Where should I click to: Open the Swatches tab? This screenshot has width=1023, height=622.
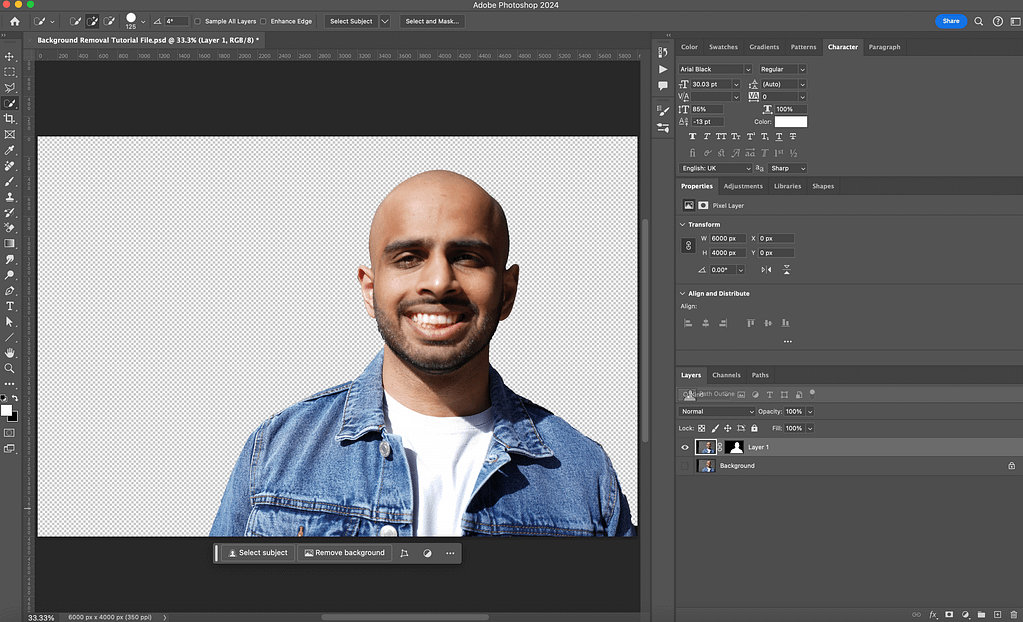723,47
